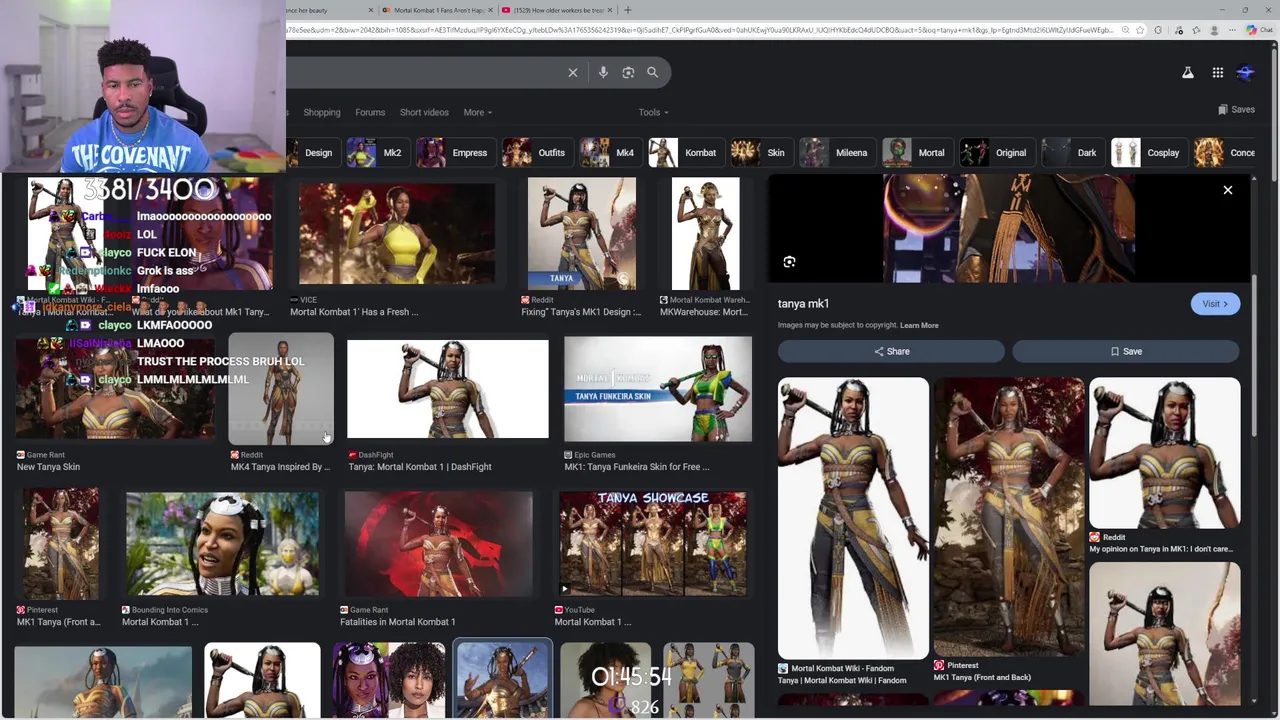Image resolution: width=1280 pixels, height=720 pixels.
Task: Expand the More search categories dropdown
Action: (477, 112)
